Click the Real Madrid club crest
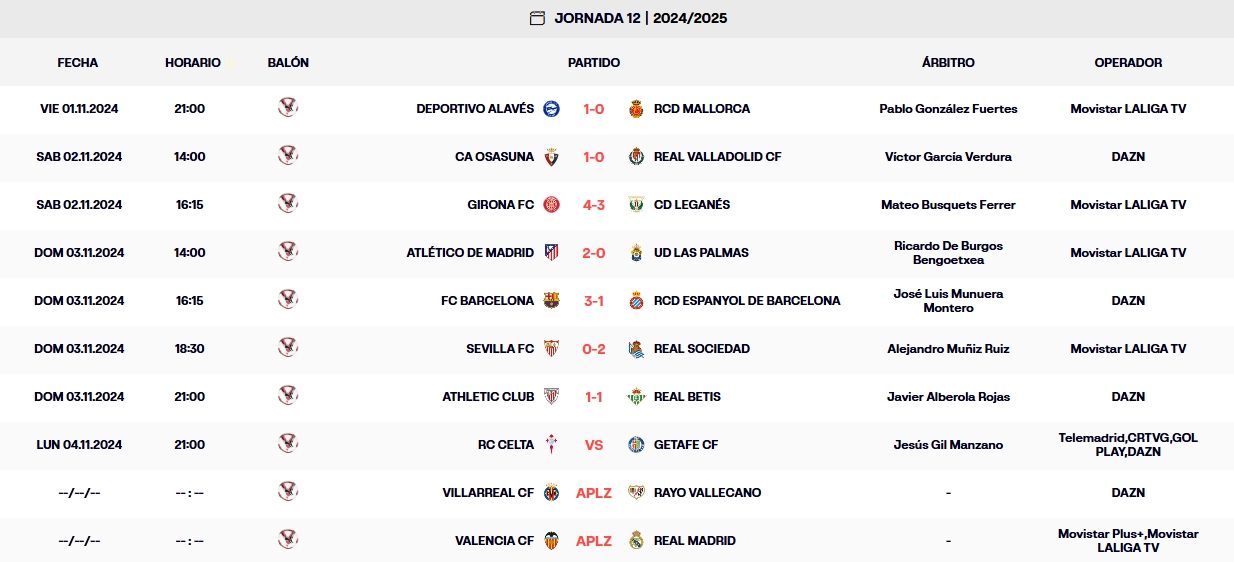 point(636,541)
